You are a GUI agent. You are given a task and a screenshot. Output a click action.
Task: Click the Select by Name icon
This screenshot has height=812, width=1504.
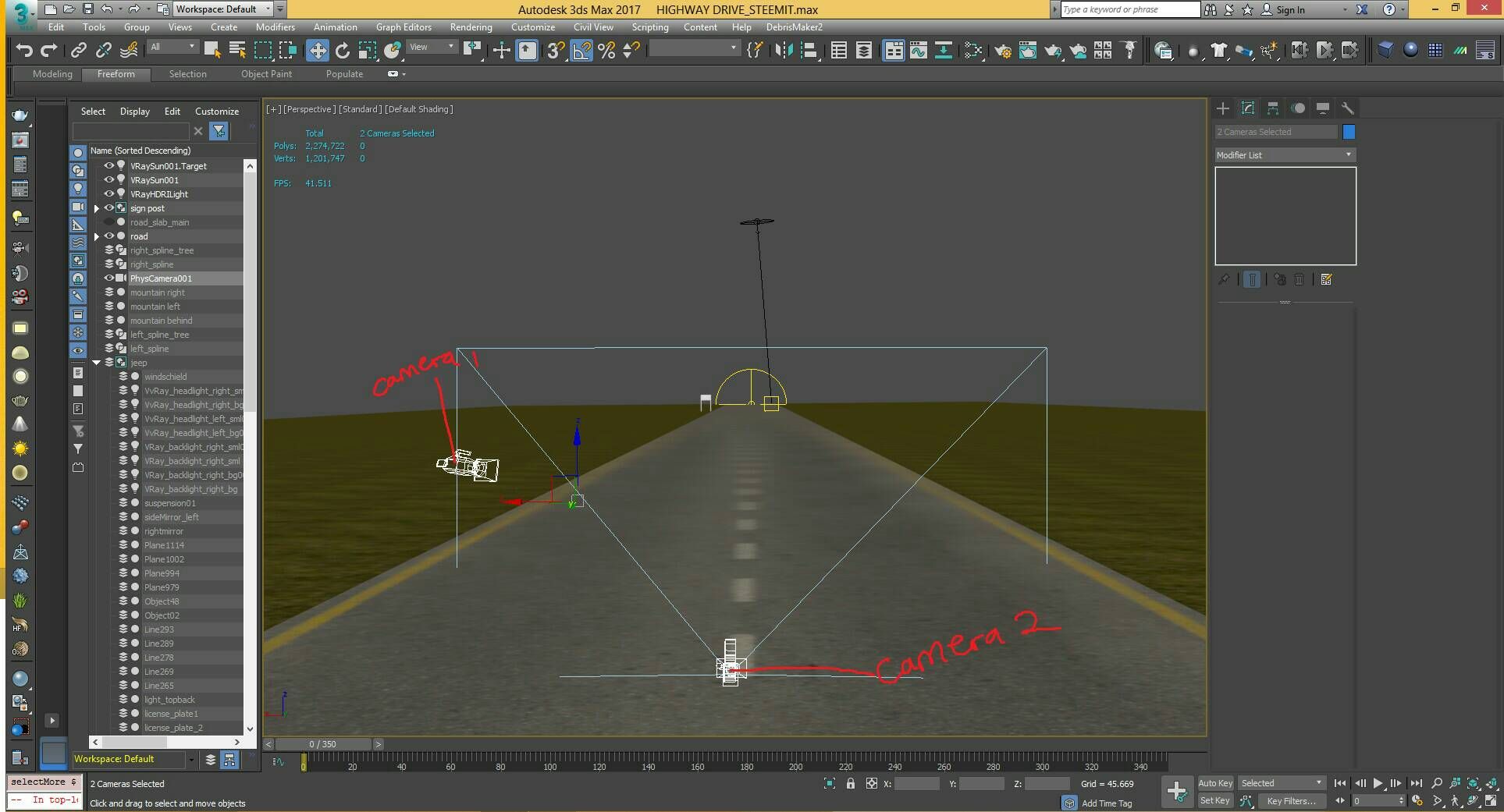[x=236, y=51]
